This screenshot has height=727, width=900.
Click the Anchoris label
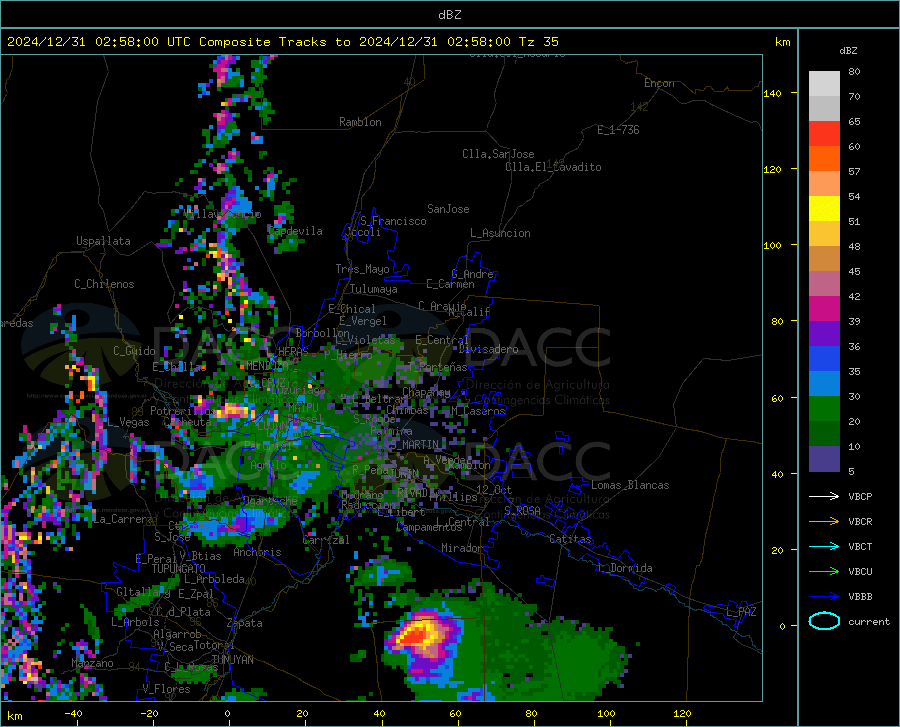(x=257, y=553)
